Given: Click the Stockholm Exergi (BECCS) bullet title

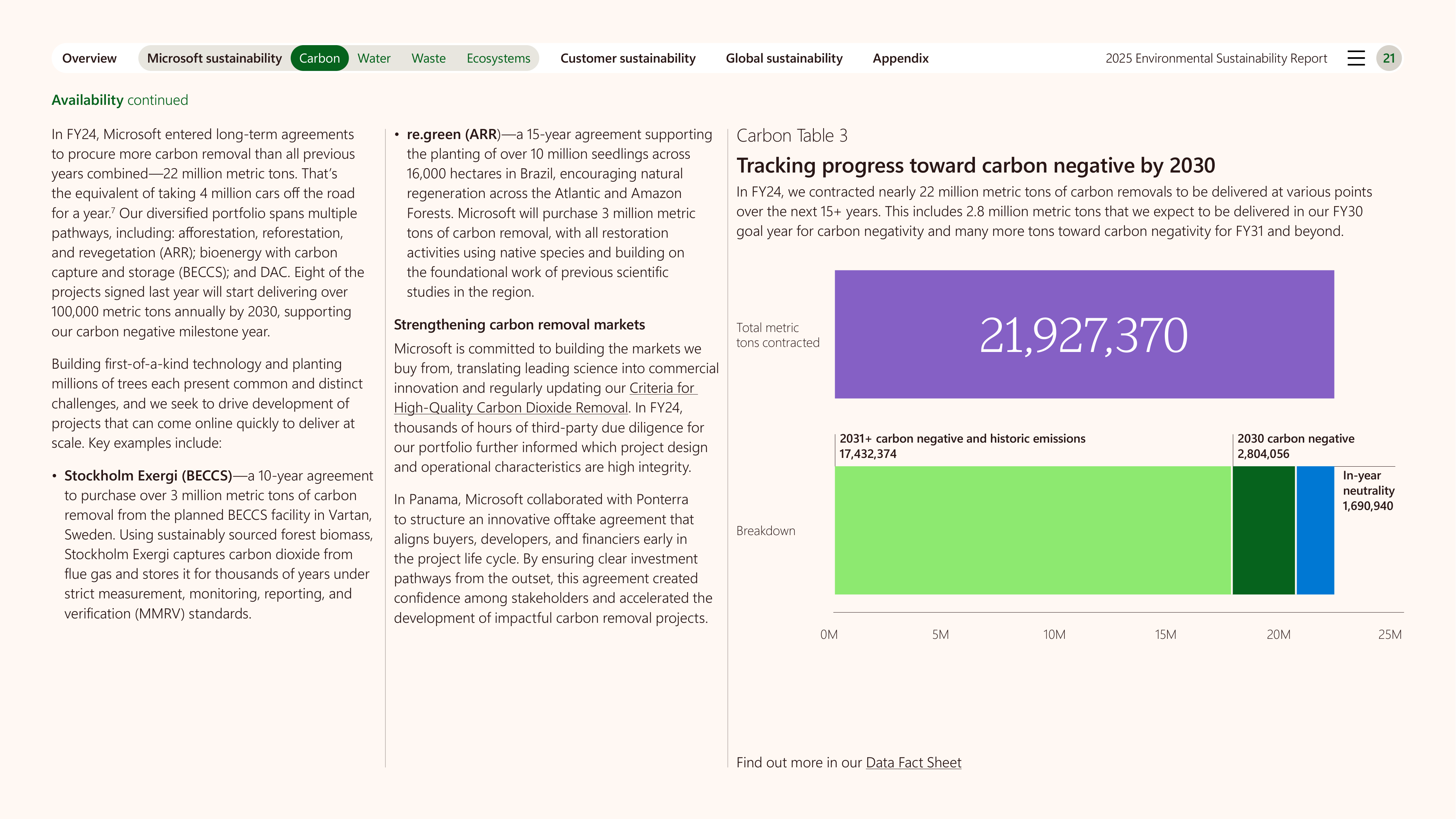Looking at the screenshot, I should click(148, 476).
